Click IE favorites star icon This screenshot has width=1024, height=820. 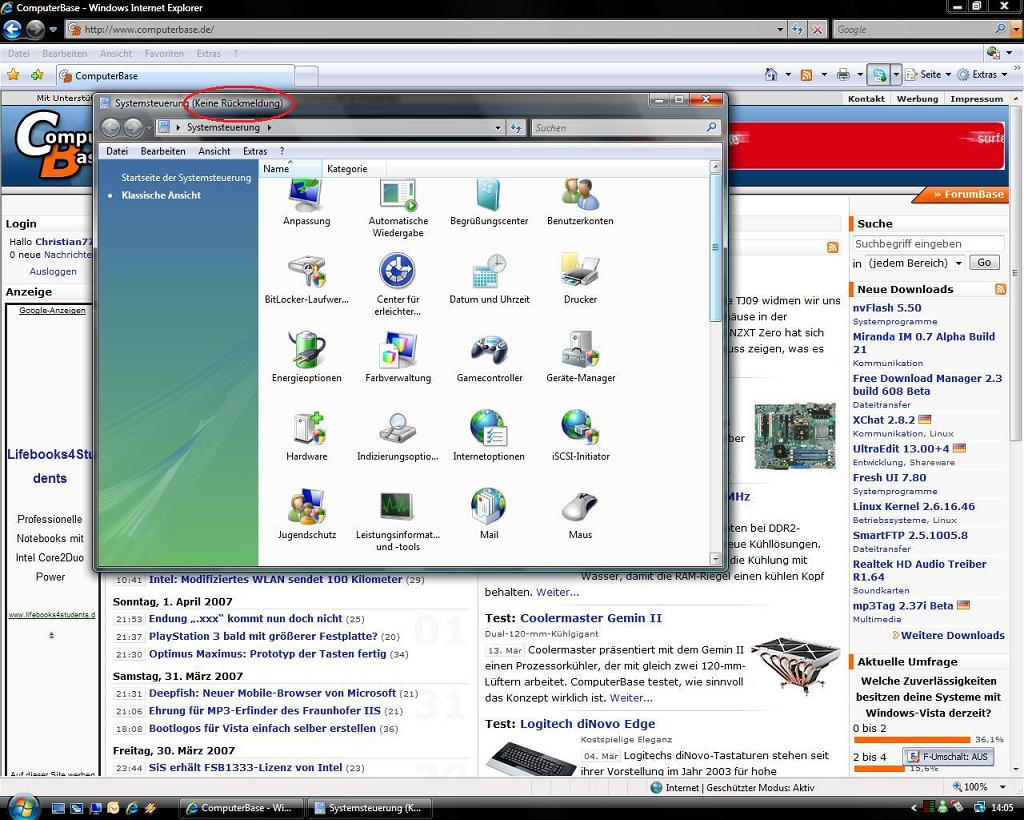point(12,74)
